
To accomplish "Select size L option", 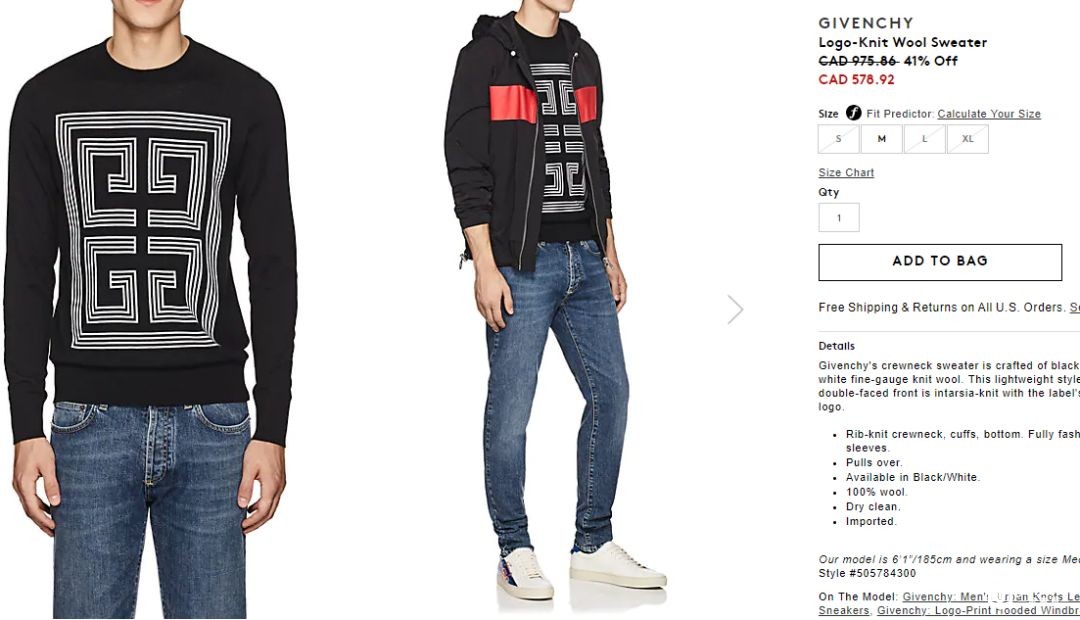I will (x=924, y=139).
